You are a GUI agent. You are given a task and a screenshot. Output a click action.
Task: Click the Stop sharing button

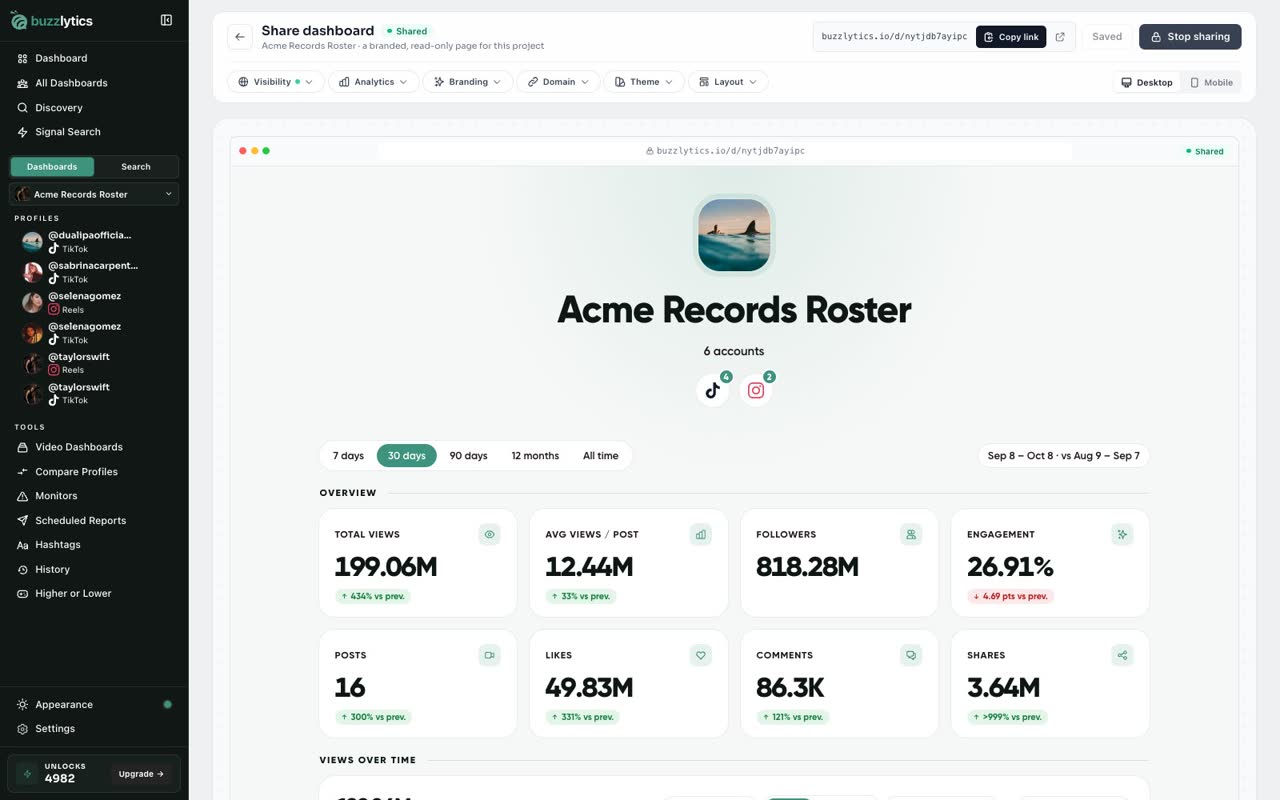[1190, 37]
